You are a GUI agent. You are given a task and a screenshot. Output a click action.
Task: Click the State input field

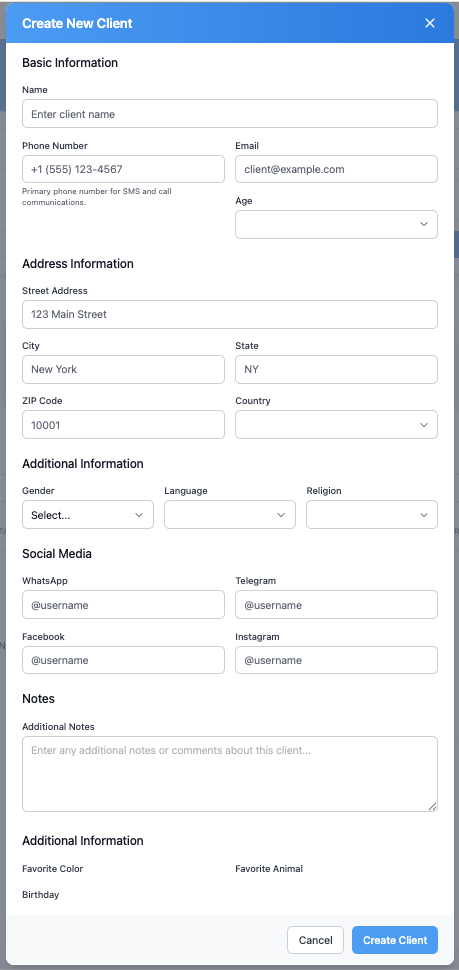(337, 369)
